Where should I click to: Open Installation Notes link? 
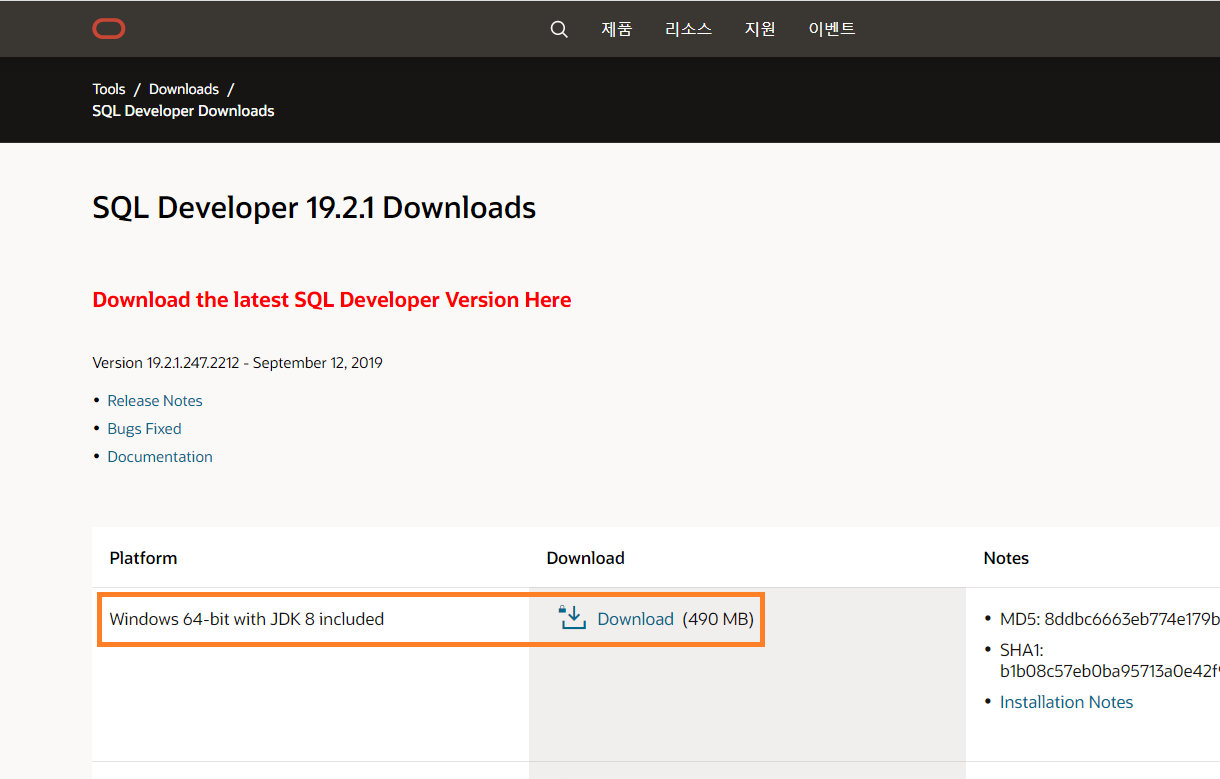pyautogui.click(x=1066, y=702)
